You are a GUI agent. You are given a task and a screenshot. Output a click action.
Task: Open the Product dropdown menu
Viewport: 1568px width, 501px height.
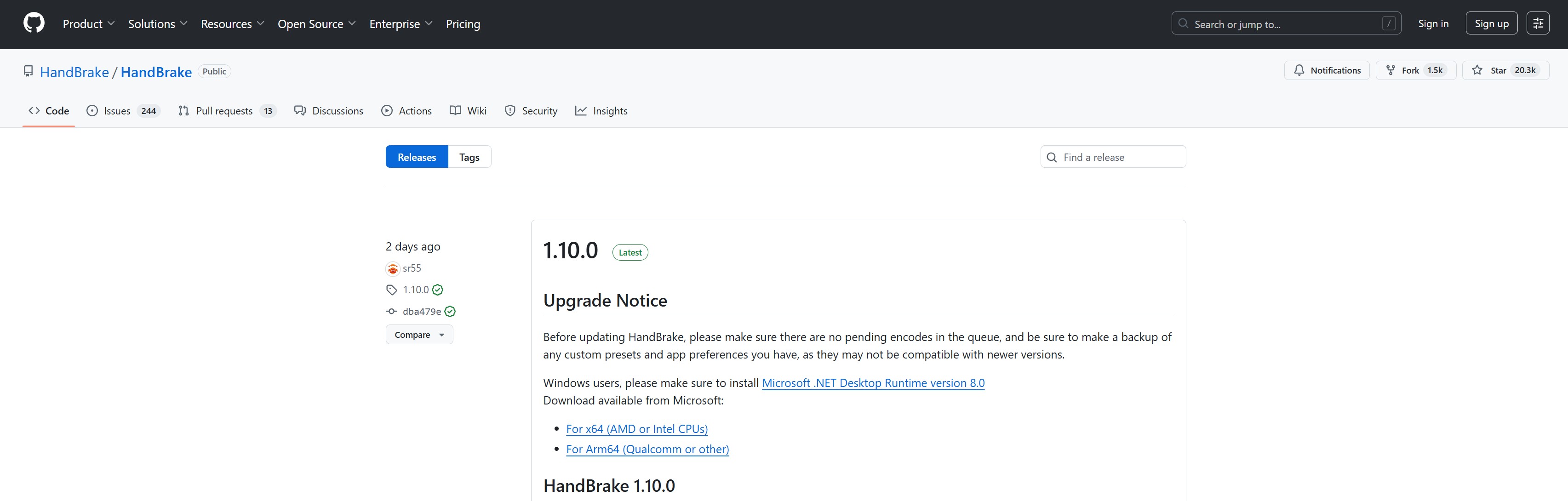[88, 24]
